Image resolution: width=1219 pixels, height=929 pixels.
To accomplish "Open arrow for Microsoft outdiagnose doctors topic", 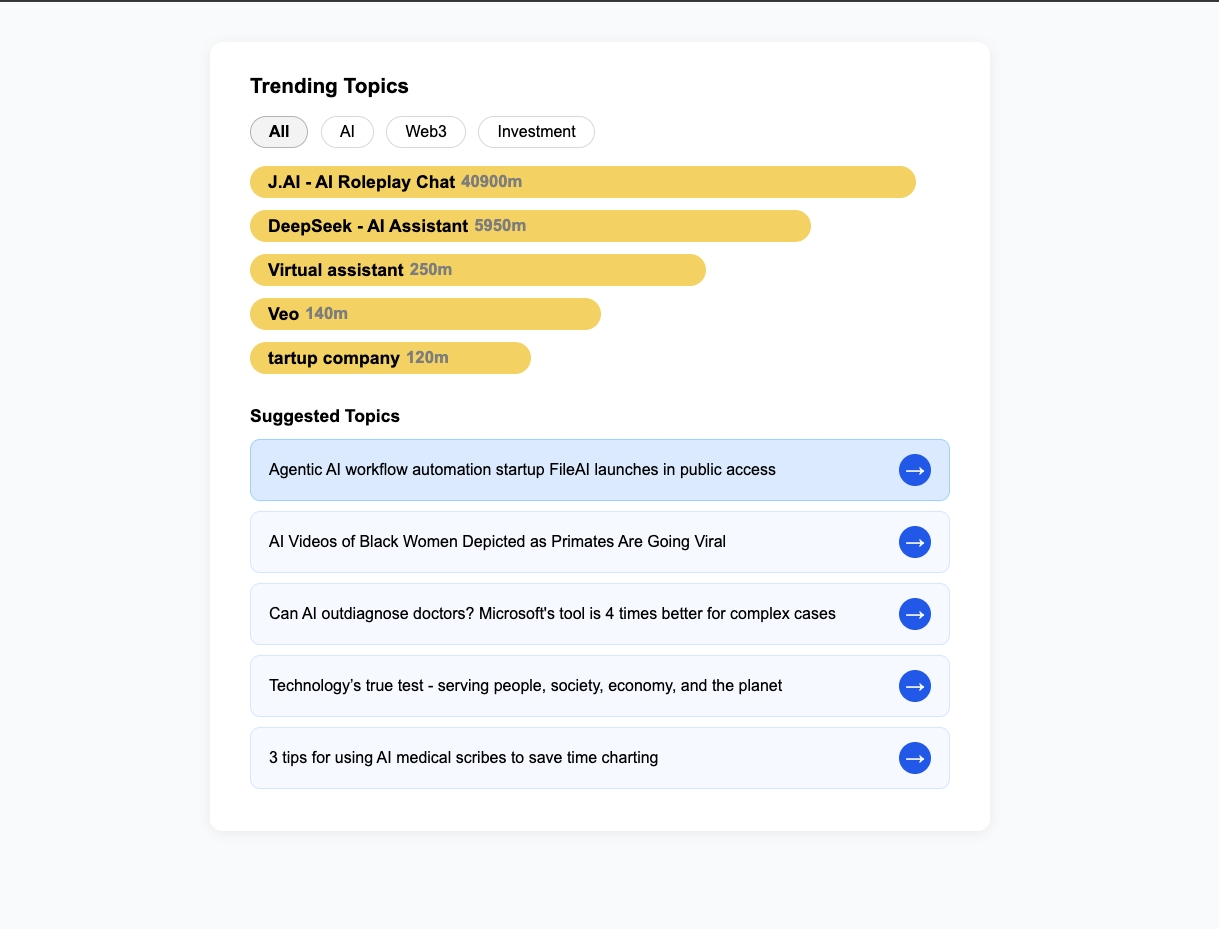I will (915, 614).
